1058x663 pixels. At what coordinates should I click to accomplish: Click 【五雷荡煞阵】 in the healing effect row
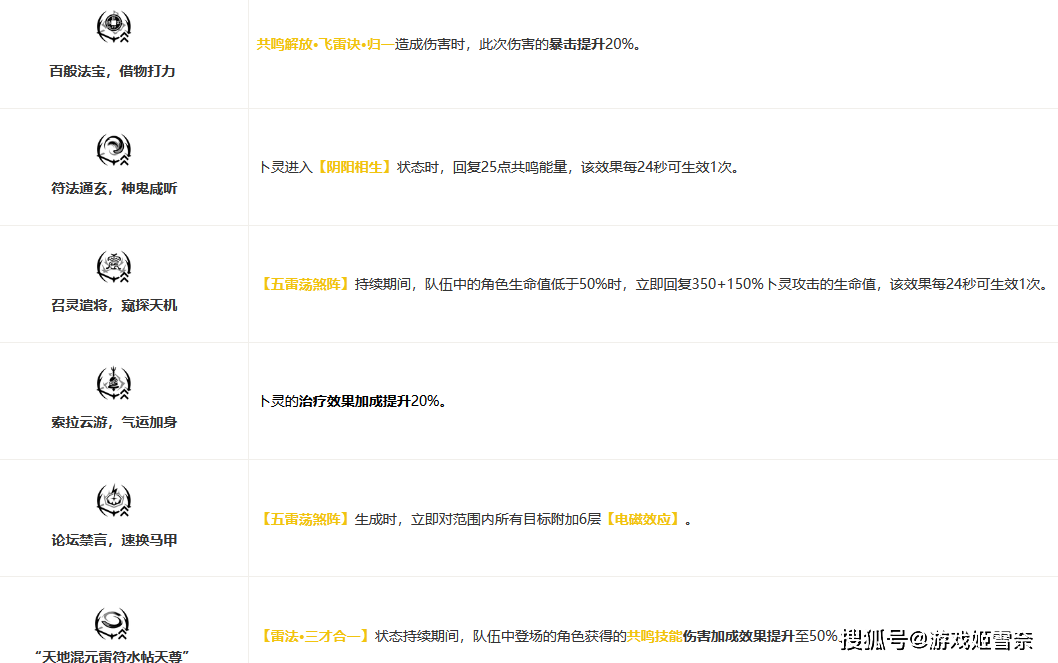tap(305, 284)
